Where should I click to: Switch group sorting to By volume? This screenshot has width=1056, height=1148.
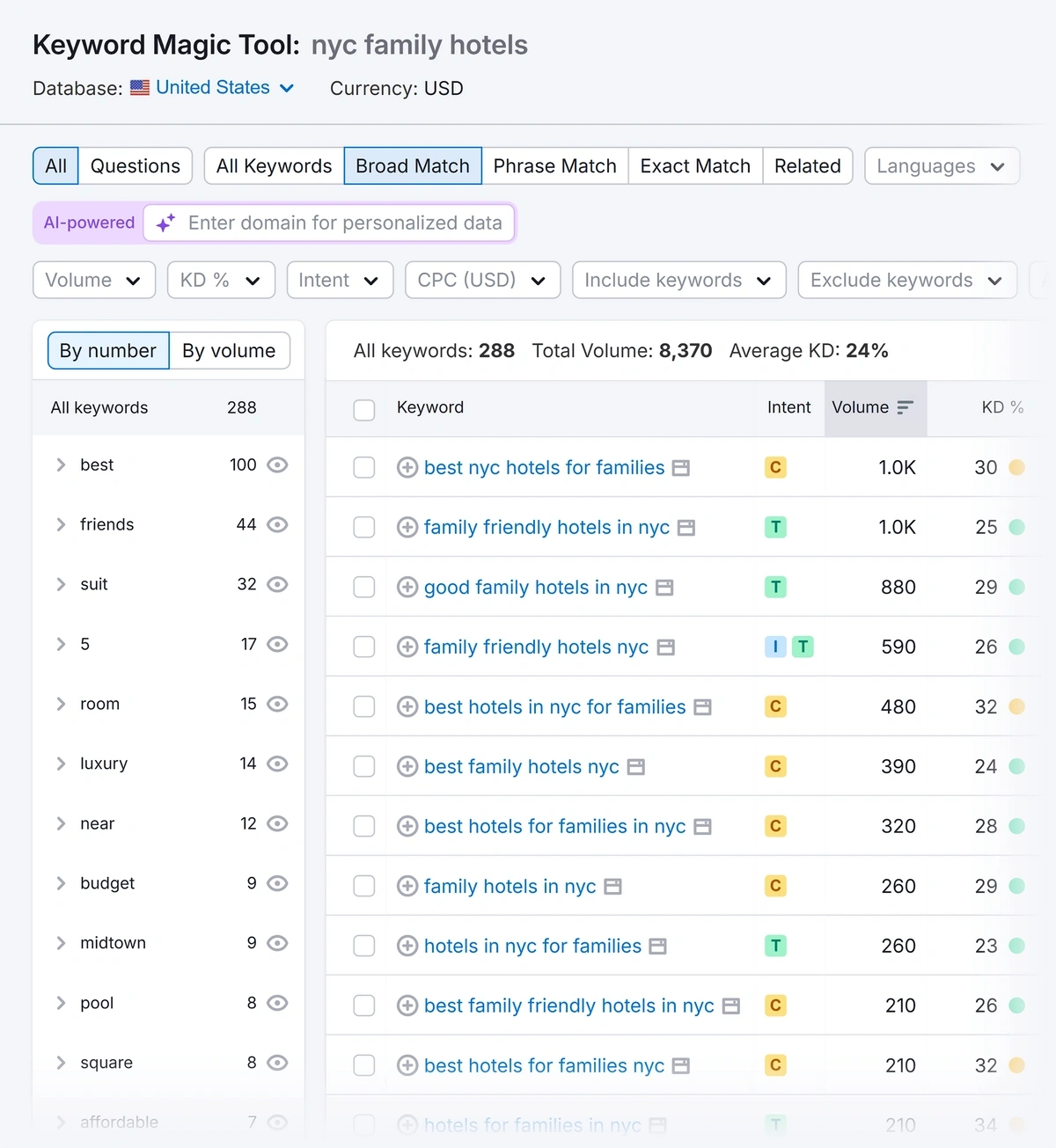229,351
